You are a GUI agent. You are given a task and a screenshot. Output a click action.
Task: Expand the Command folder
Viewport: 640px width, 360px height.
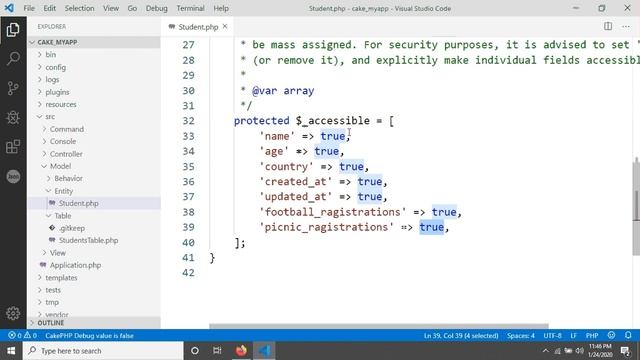click(x=94, y=129)
